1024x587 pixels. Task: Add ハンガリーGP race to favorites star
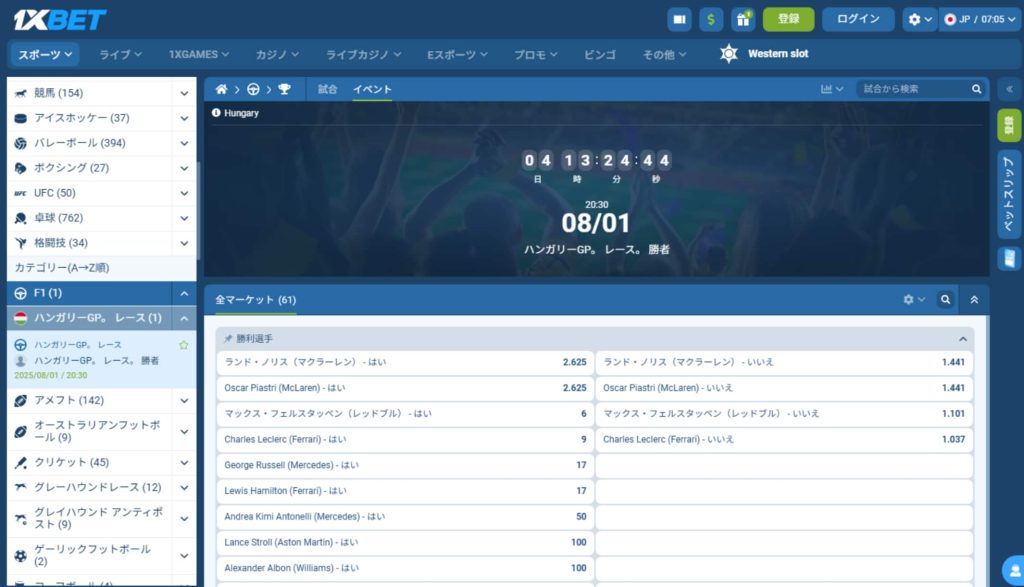[184, 345]
